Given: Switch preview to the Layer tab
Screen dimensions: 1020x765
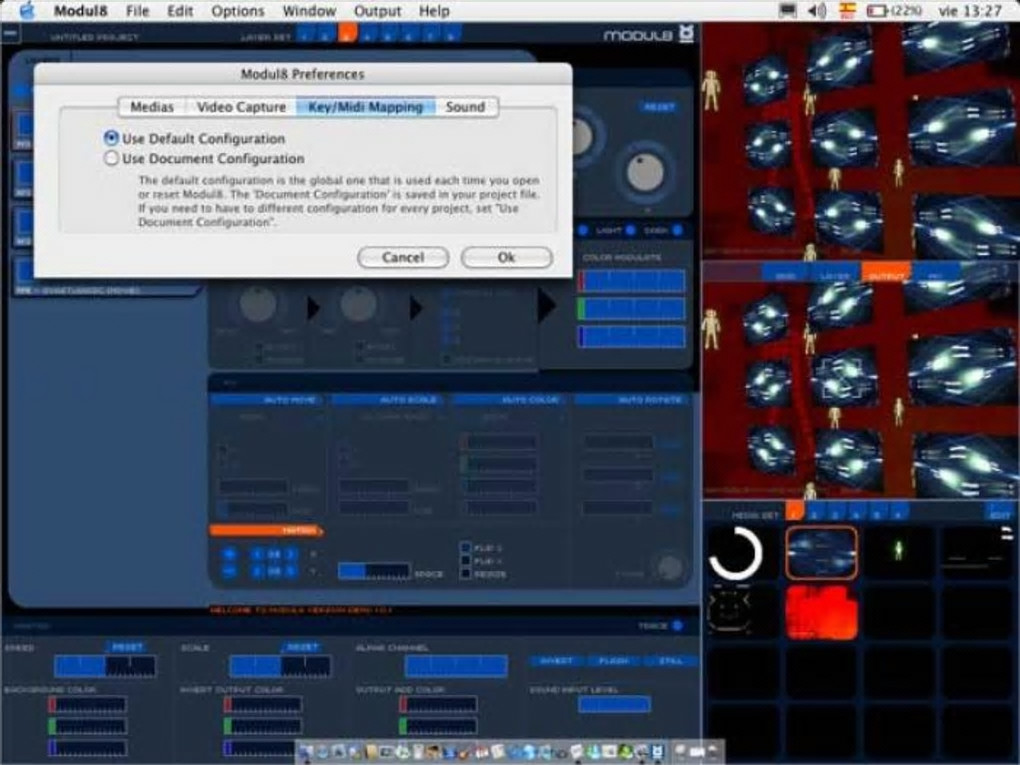Looking at the screenshot, I should point(835,274).
